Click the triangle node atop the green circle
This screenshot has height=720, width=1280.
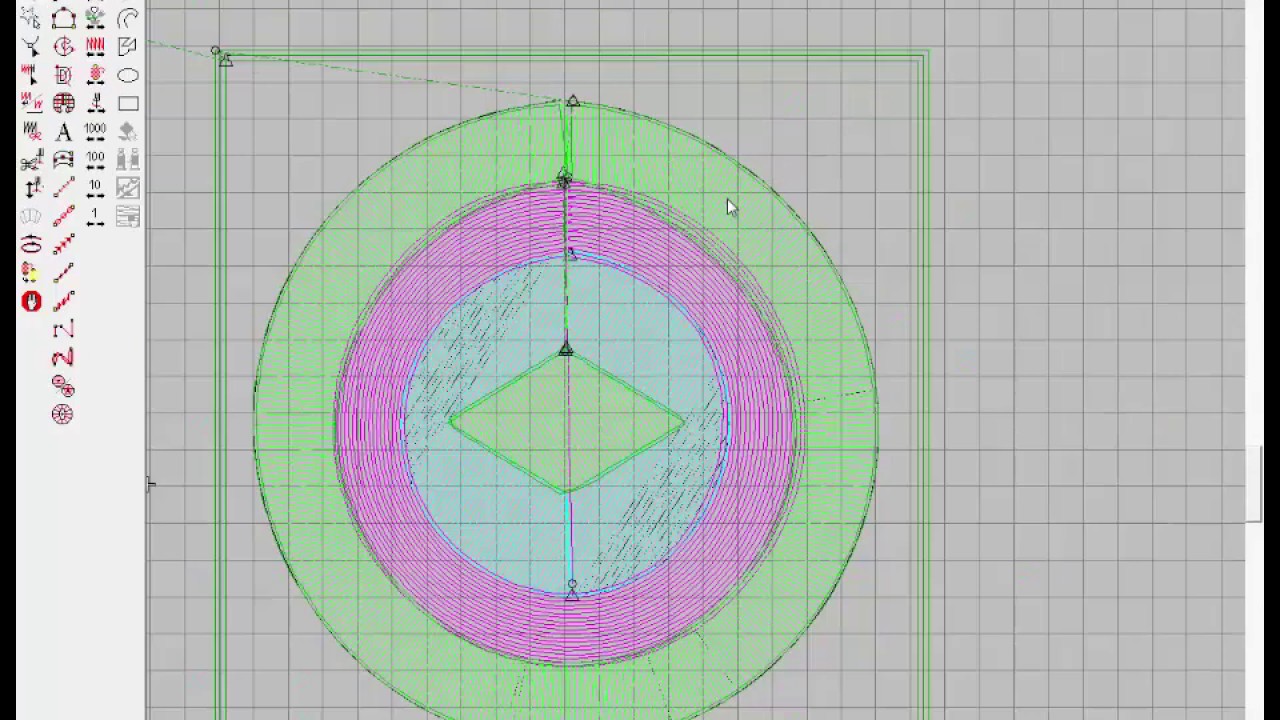pos(572,102)
